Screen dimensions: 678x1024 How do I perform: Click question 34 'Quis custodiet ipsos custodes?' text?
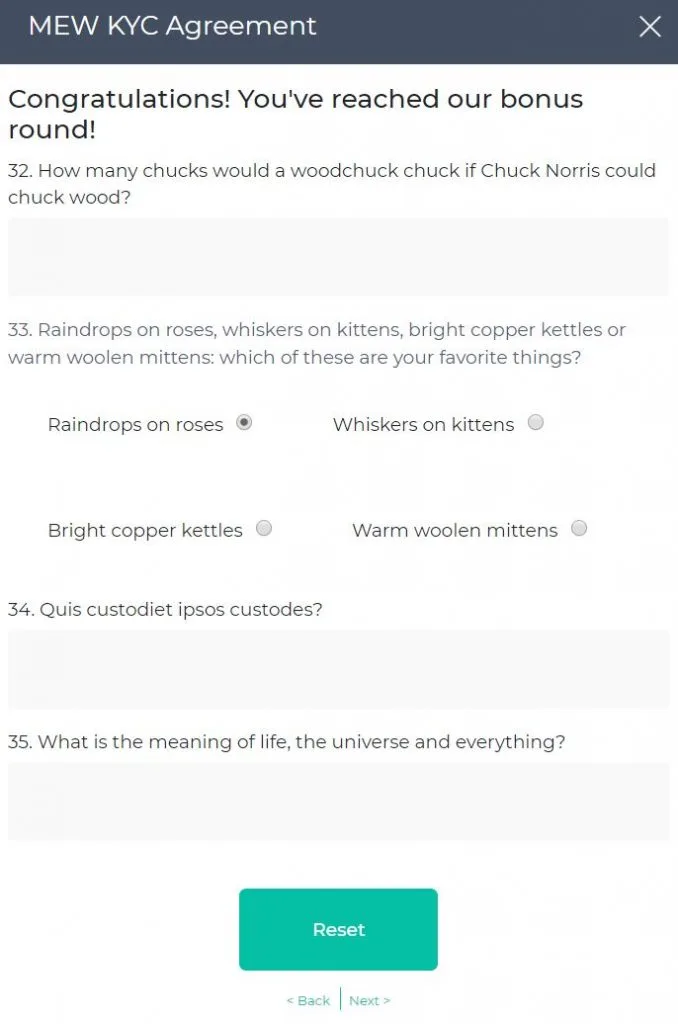coord(165,609)
